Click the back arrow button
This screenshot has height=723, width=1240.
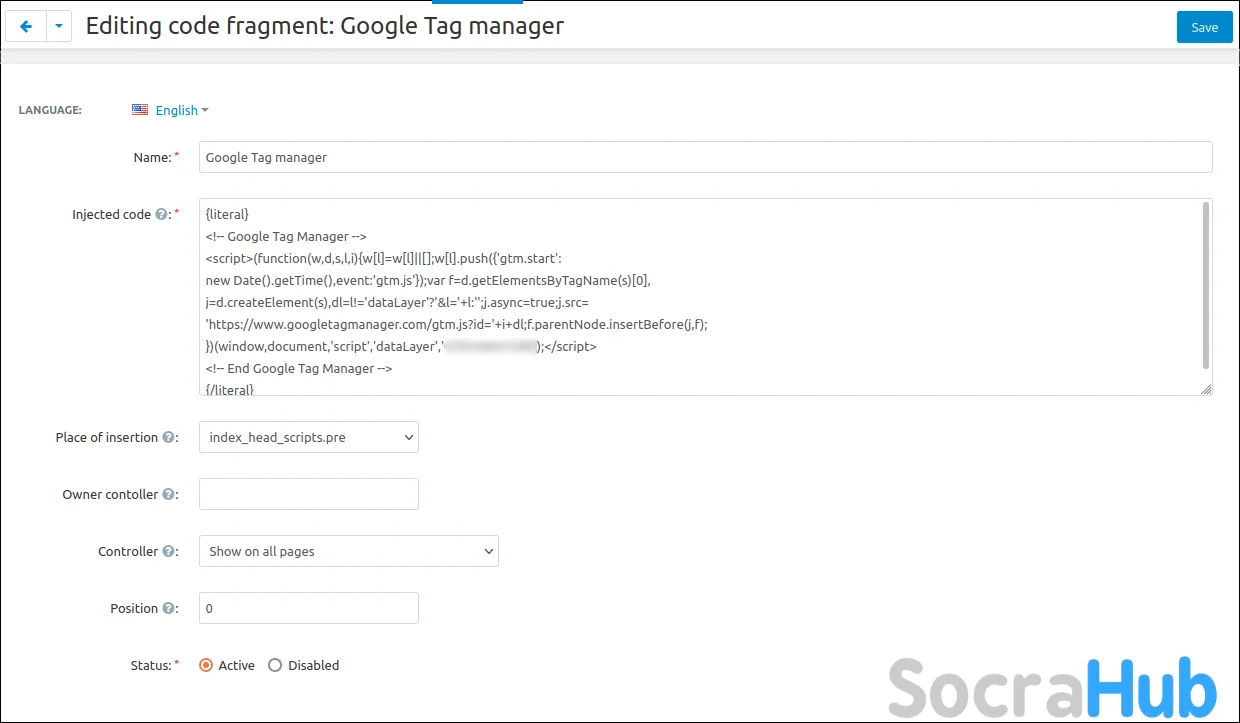tap(26, 27)
